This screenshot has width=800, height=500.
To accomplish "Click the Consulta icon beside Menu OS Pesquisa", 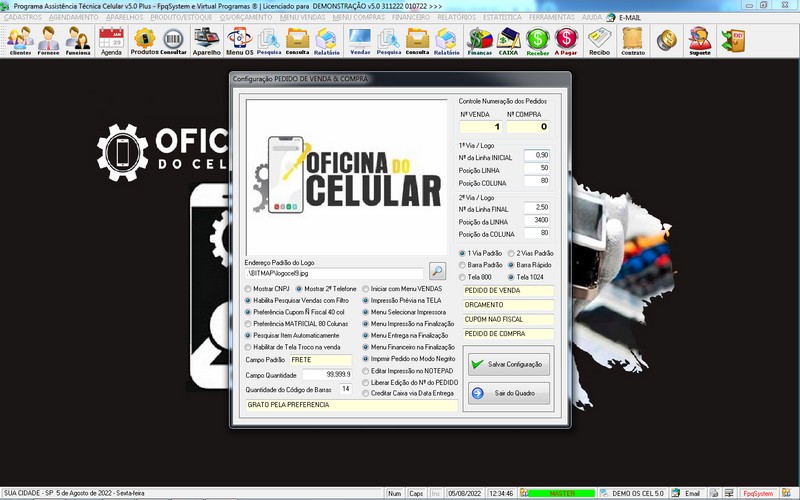I will click(297, 41).
